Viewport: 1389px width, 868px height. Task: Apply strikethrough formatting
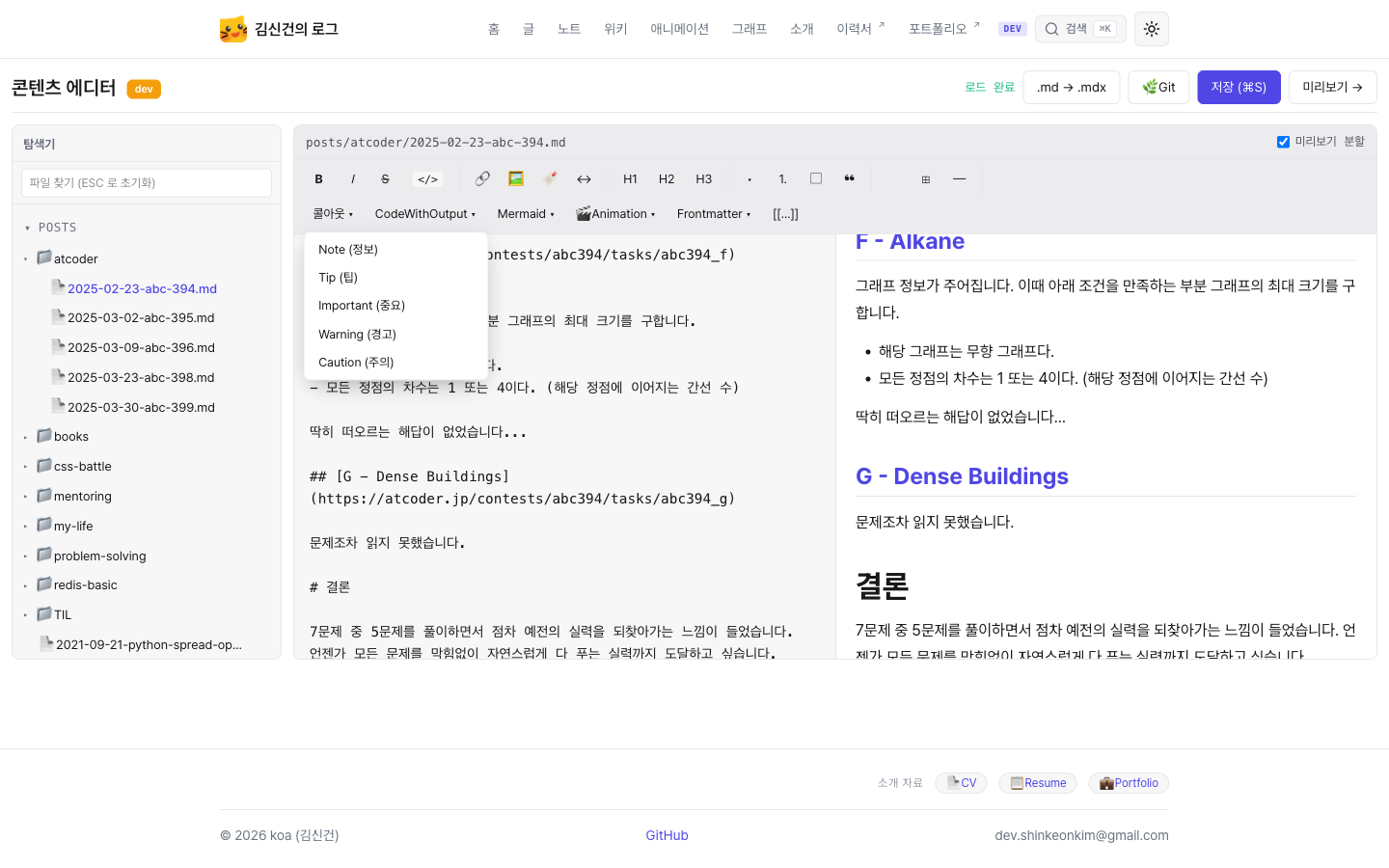point(385,179)
